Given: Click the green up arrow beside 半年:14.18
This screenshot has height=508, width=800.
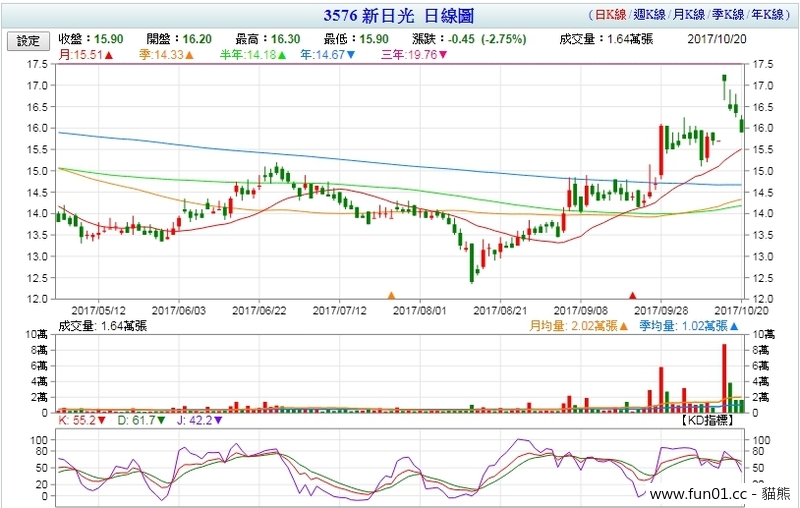Looking at the screenshot, I should pyautogui.click(x=280, y=55).
